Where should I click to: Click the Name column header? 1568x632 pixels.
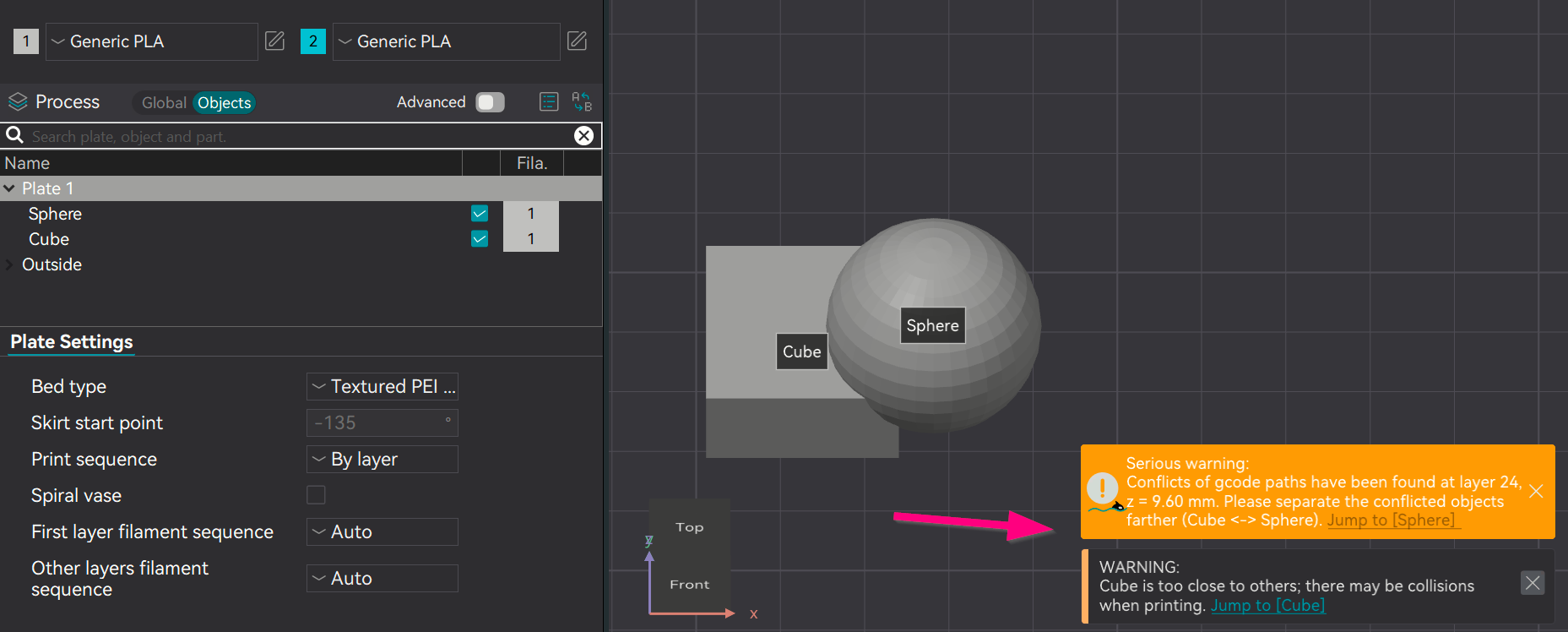(231, 163)
